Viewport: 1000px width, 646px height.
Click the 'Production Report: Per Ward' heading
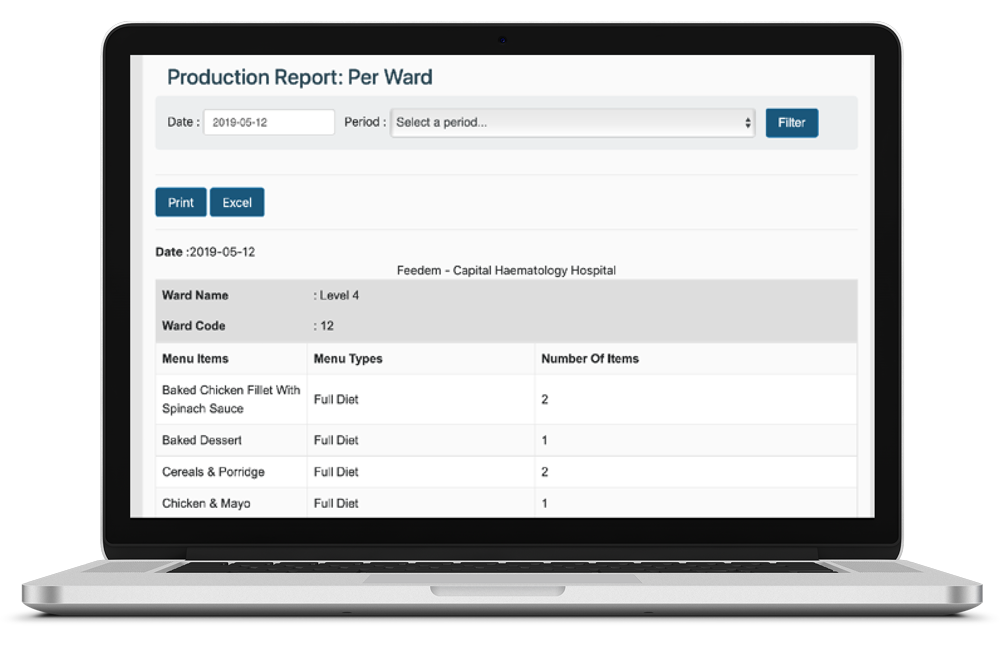tap(300, 77)
